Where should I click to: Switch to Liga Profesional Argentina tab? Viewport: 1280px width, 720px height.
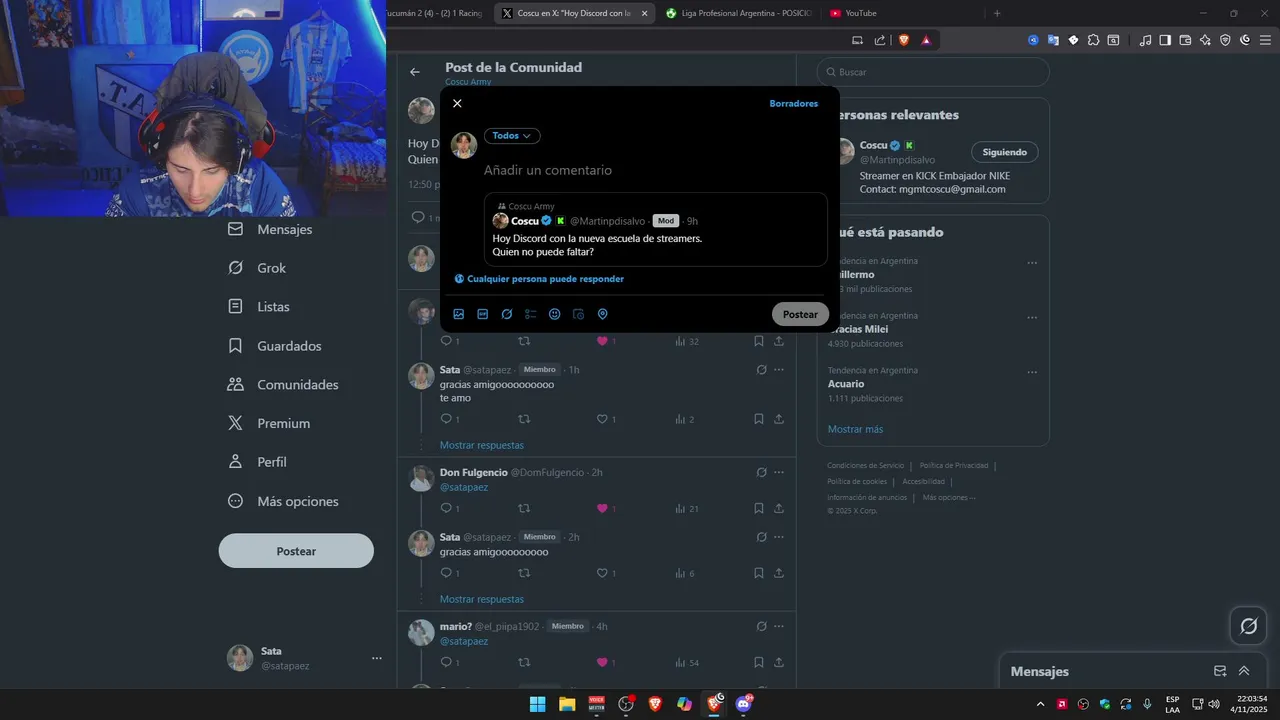[738, 13]
